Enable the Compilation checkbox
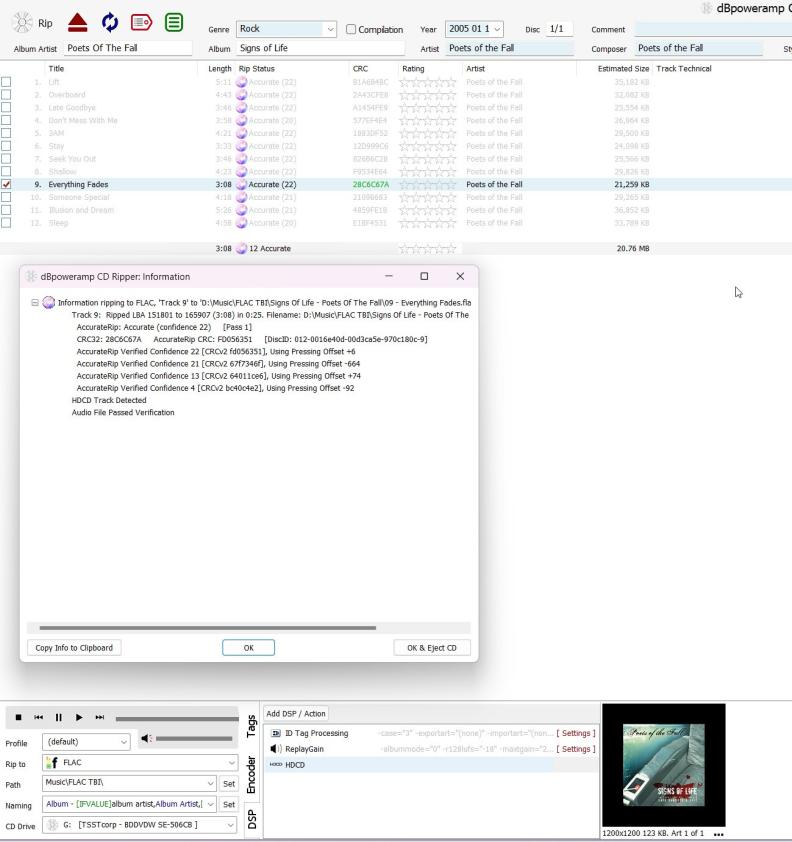Image resolution: width=792 pixels, height=842 pixels. (351, 30)
